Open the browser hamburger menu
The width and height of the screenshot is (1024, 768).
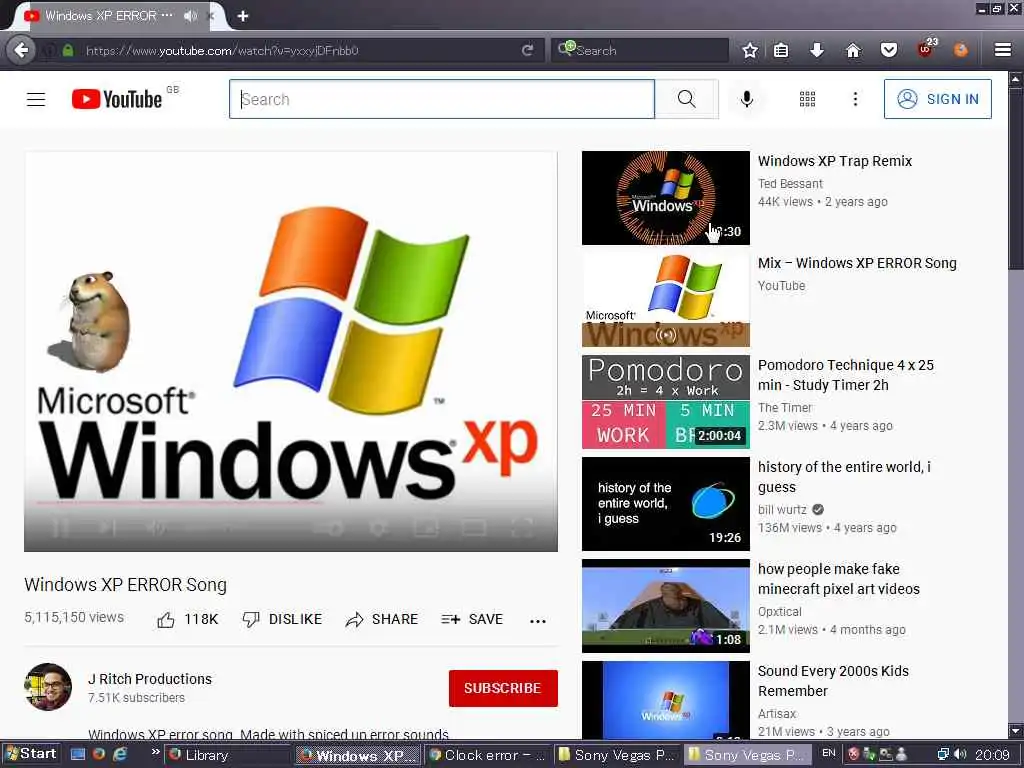click(1002, 50)
